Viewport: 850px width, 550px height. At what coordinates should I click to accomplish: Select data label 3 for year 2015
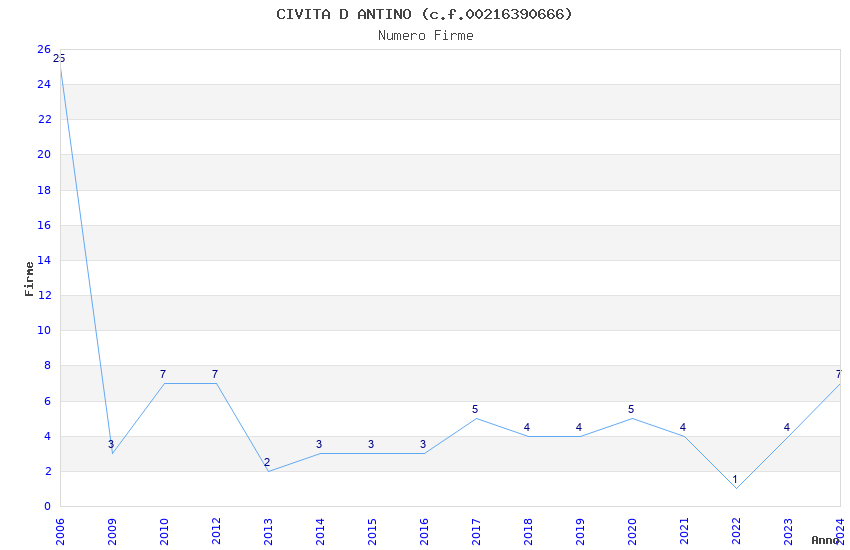point(371,444)
